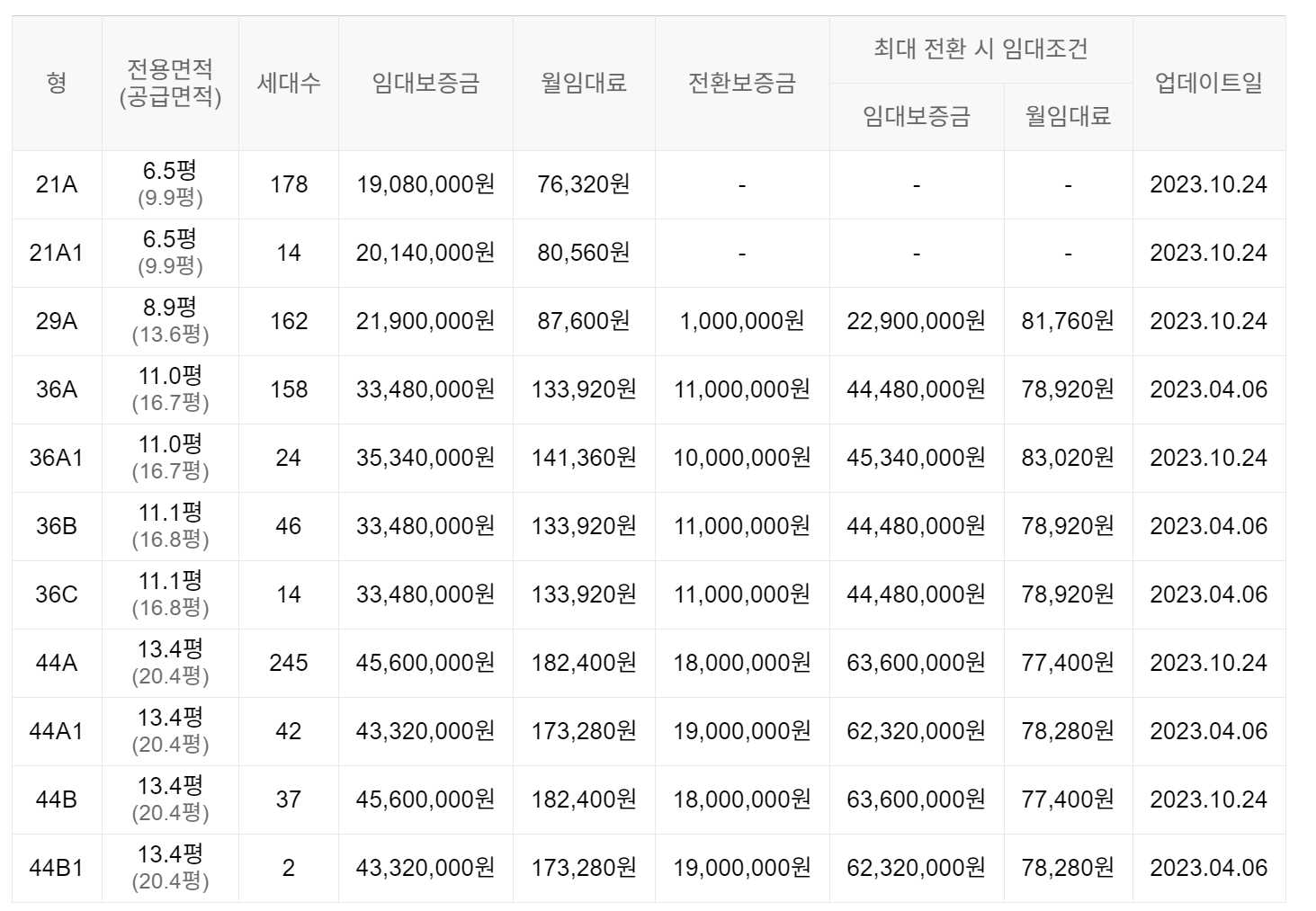Select the 21A type cell
Image resolution: width=1316 pixels, height=911 pixels.
pos(57,184)
